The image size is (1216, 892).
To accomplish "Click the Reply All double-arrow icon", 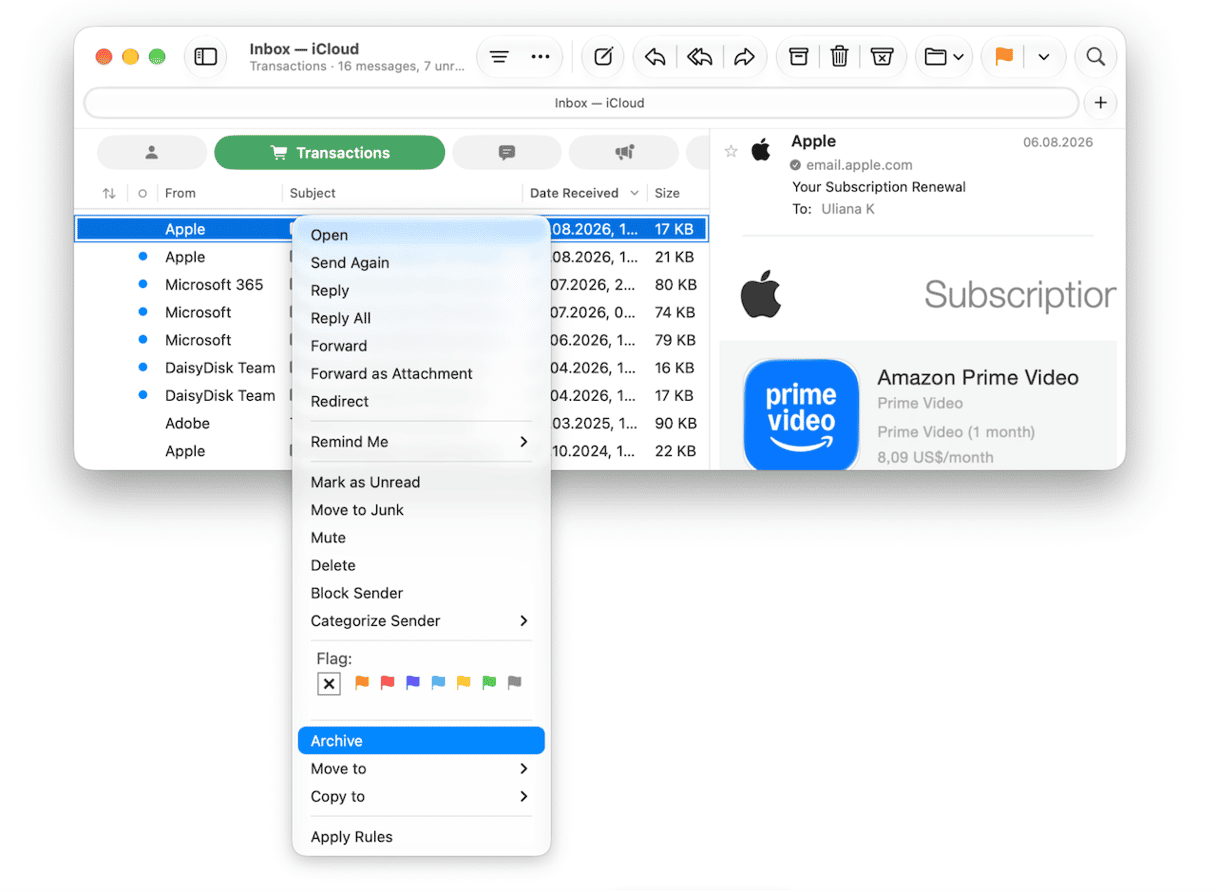I will point(700,57).
